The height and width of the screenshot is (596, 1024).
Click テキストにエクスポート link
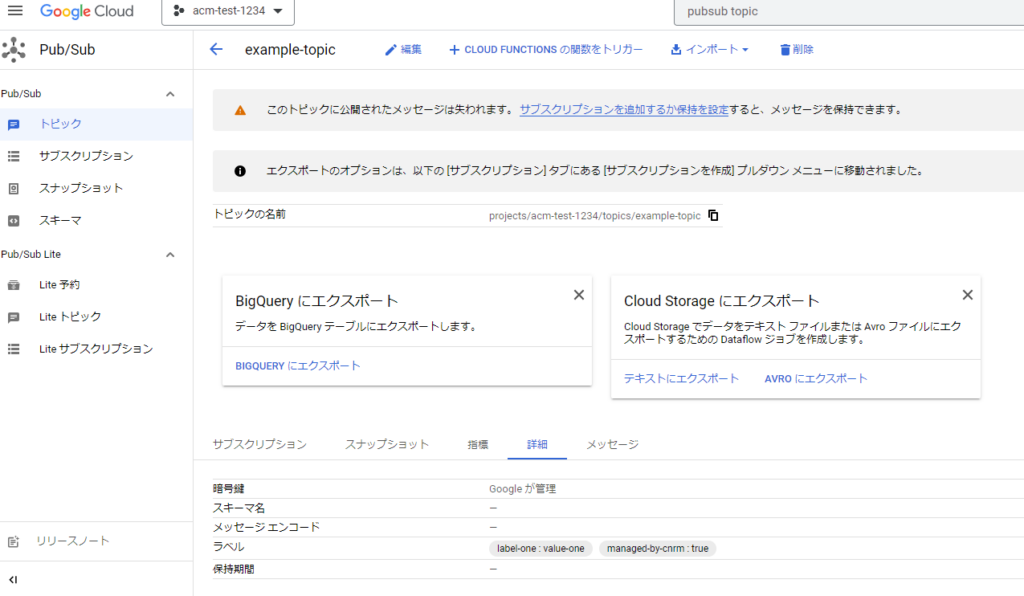coord(681,379)
